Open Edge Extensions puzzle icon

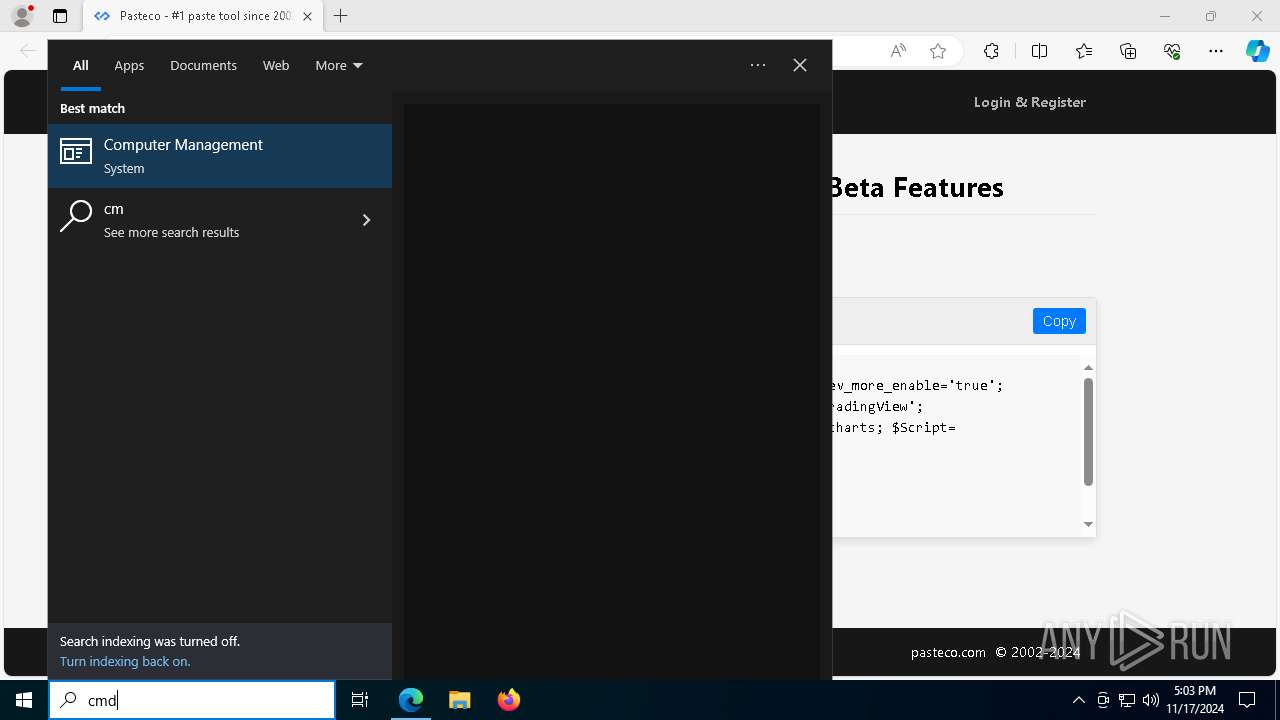[991, 51]
